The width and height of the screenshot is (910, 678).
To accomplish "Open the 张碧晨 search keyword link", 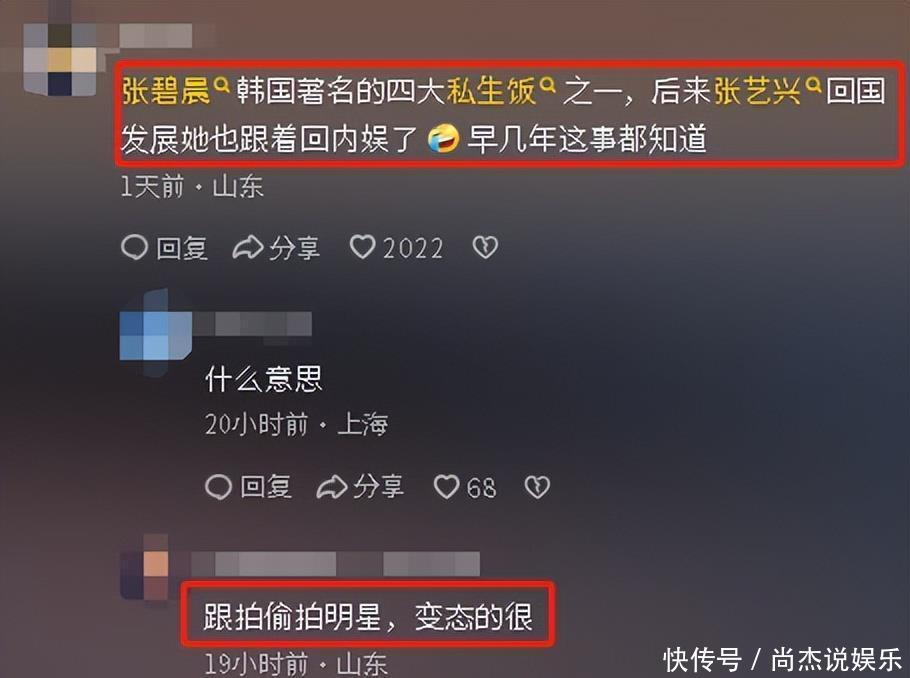I will click(x=165, y=92).
